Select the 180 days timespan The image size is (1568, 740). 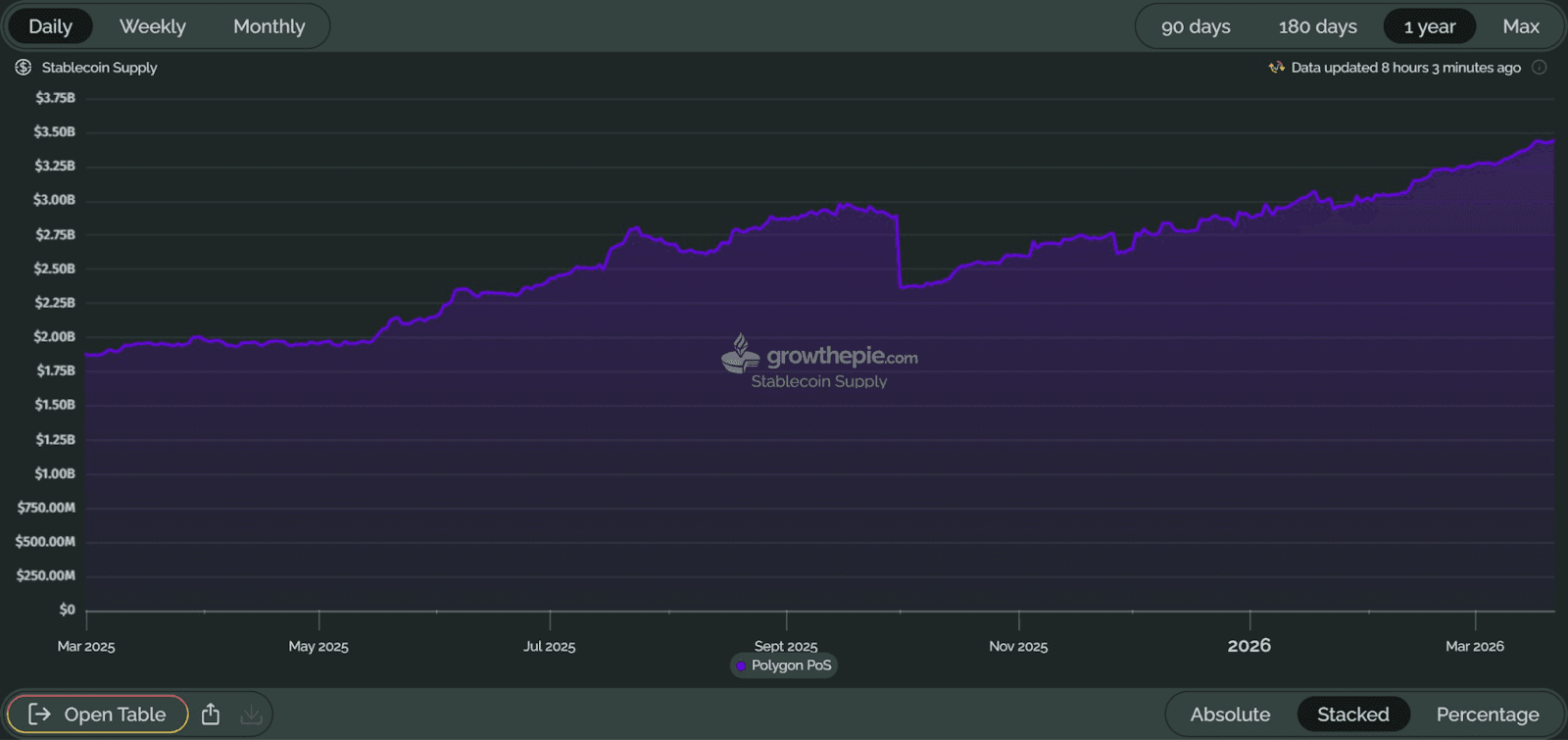1317,26
